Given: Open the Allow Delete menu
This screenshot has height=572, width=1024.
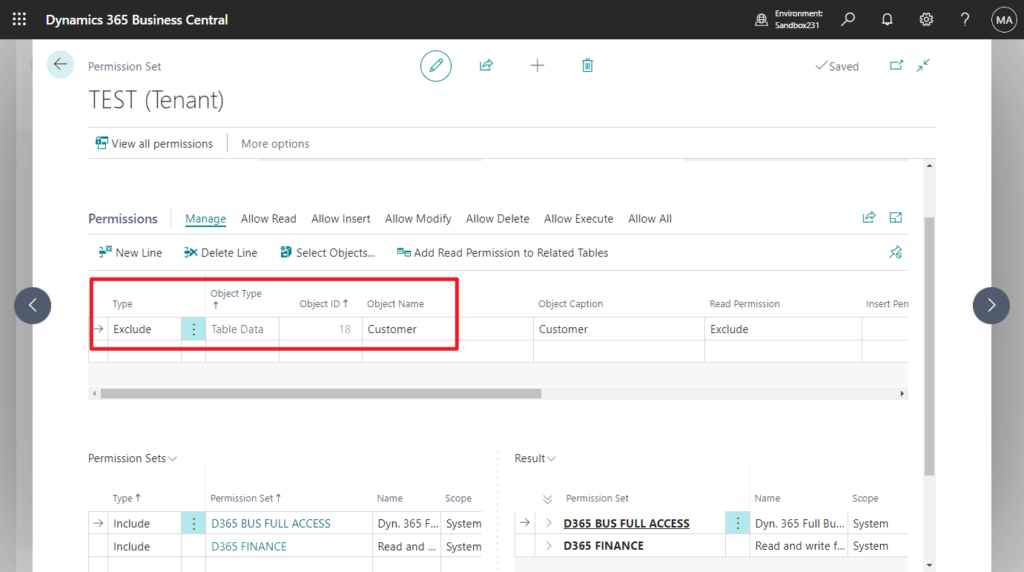Looking at the screenshot, I should click(x=498, y=219).
